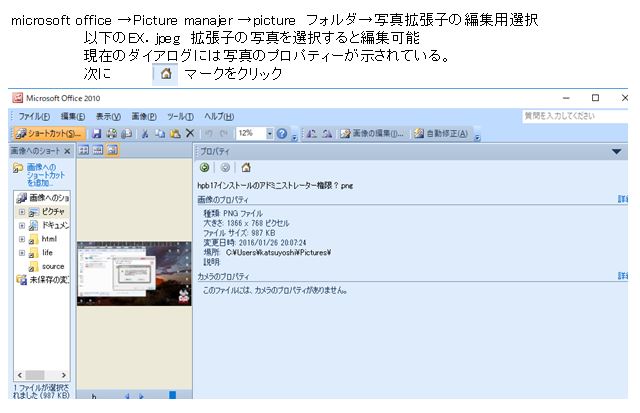Click the Save icon in the toolbar
Screen dimensions: 640x413
click(x=97, y=133)
